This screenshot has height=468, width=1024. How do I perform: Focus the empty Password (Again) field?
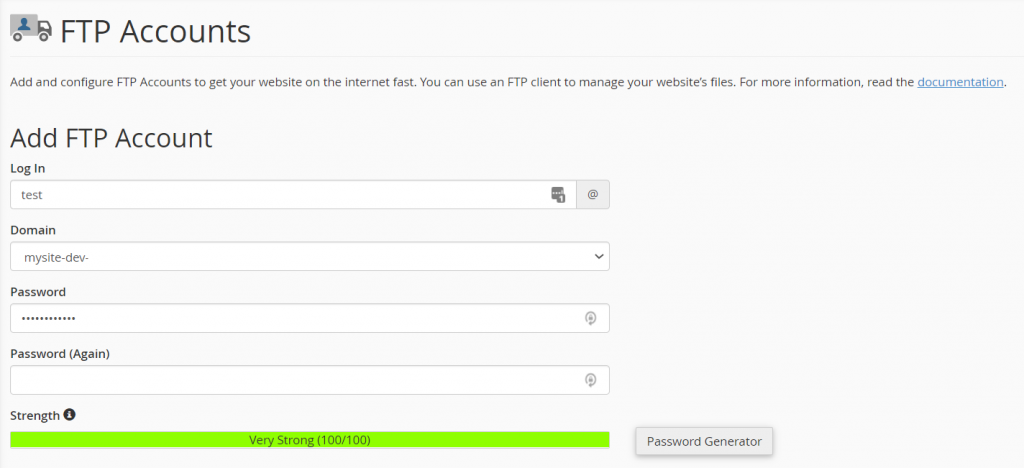click(290, 380)
